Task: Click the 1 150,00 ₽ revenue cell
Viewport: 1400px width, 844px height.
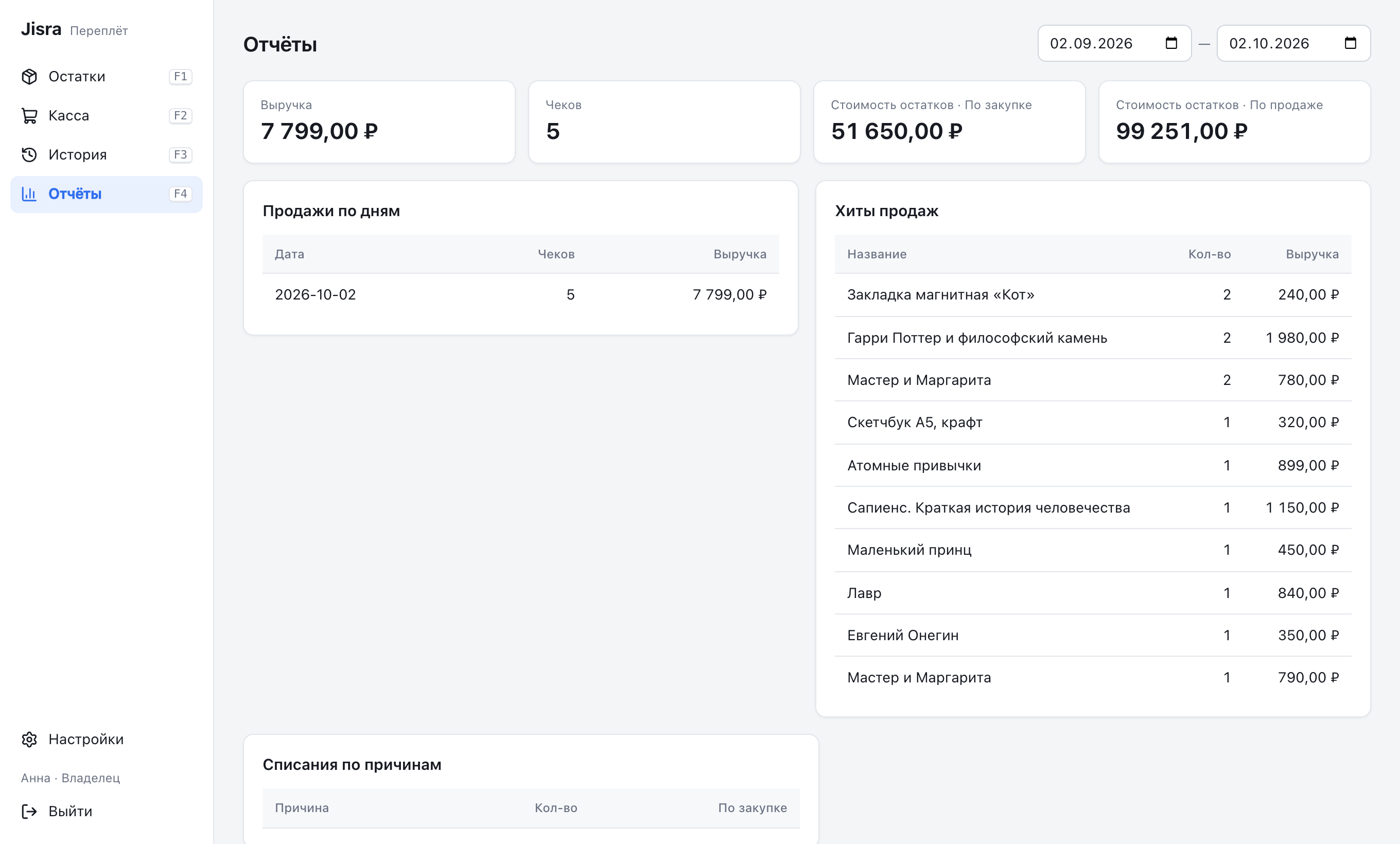Action: (x=1302, y=508)
